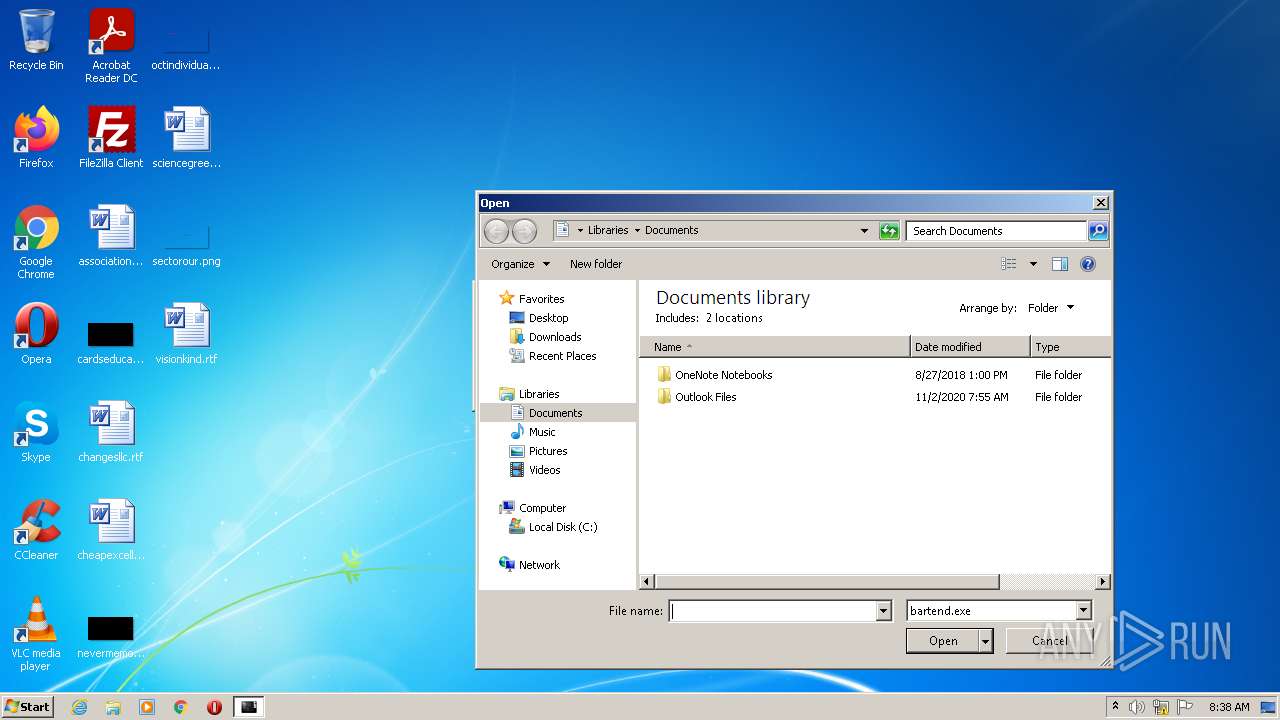The width and height of the screenshot is (1280, 720).
Task: Open the Action Center flag in the tray
Action: [1184, 707]
